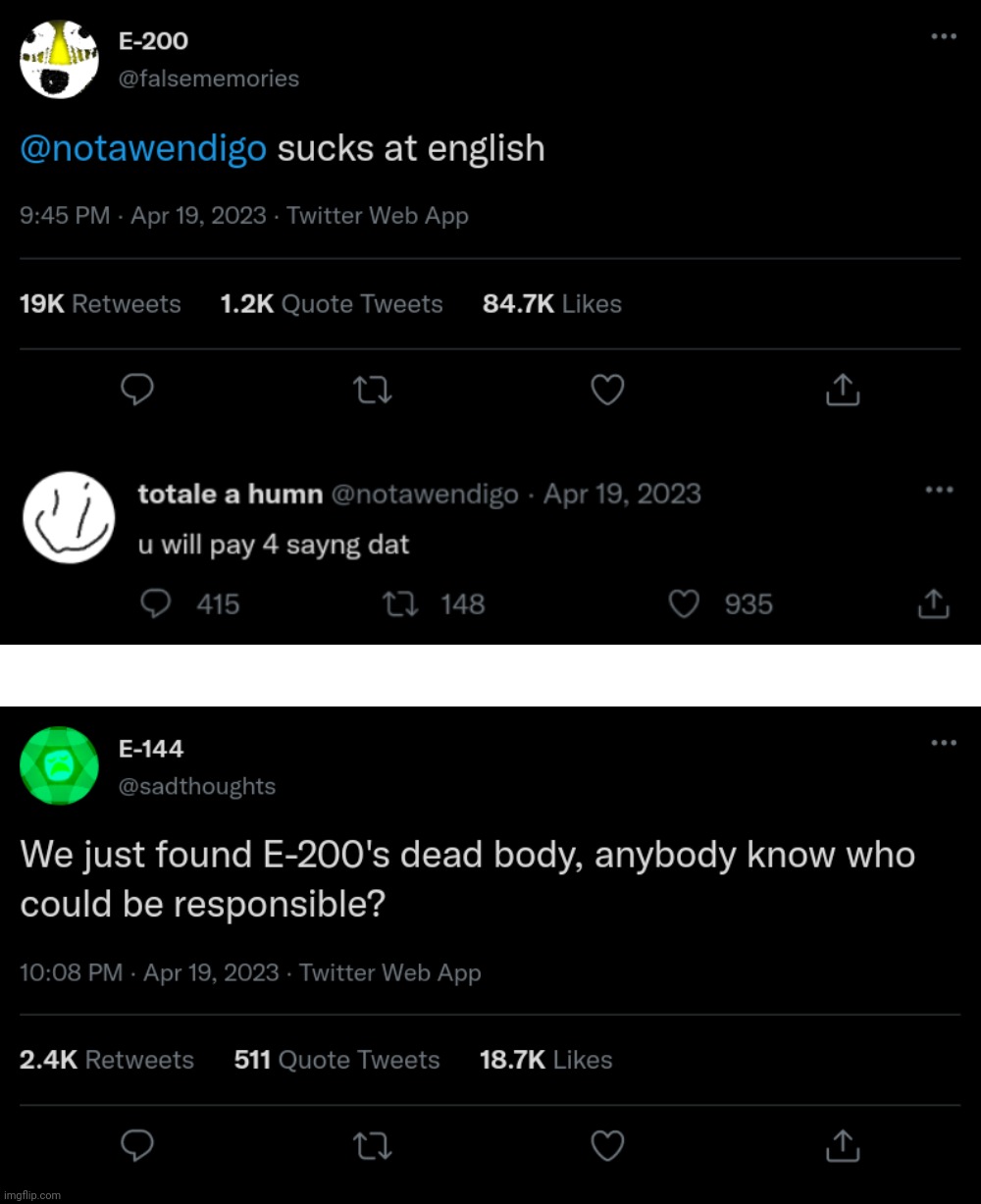981x1204 pixels.
Task: Retweet E-144's tweet
Action: click(372, 1146)
